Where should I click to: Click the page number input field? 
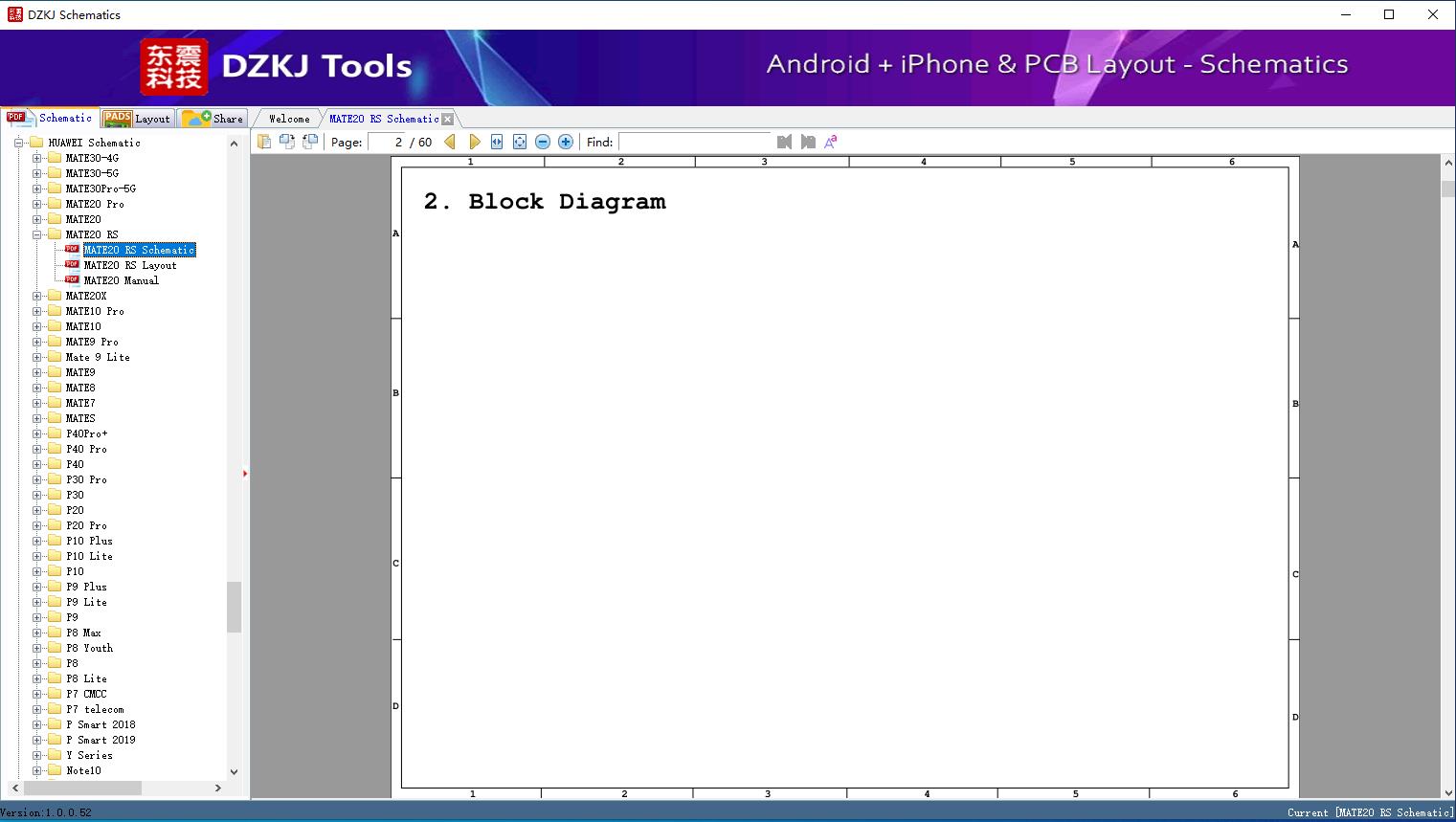point(387,142)
